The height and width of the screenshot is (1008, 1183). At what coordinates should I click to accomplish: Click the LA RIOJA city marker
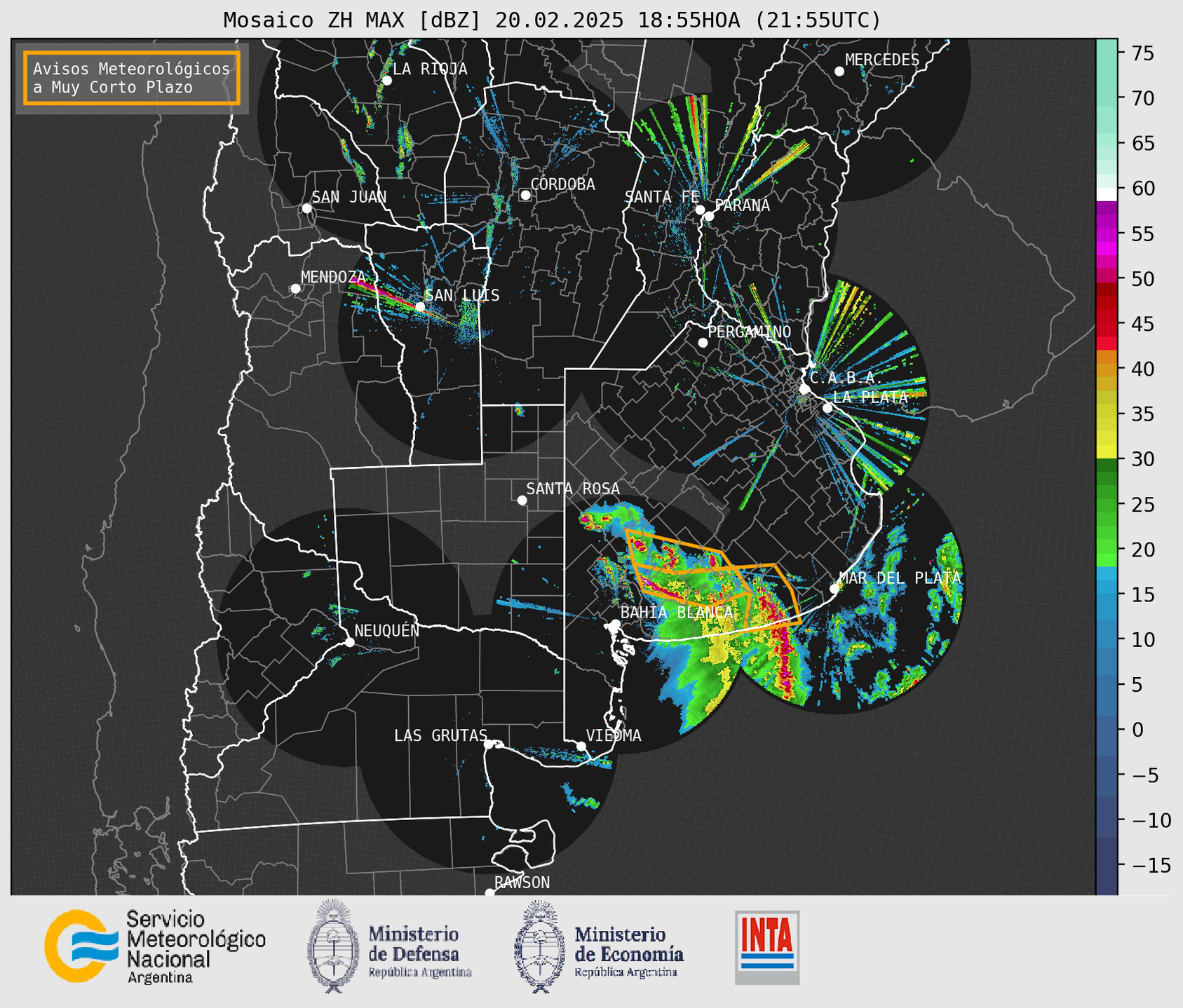(x=386, y=81)
